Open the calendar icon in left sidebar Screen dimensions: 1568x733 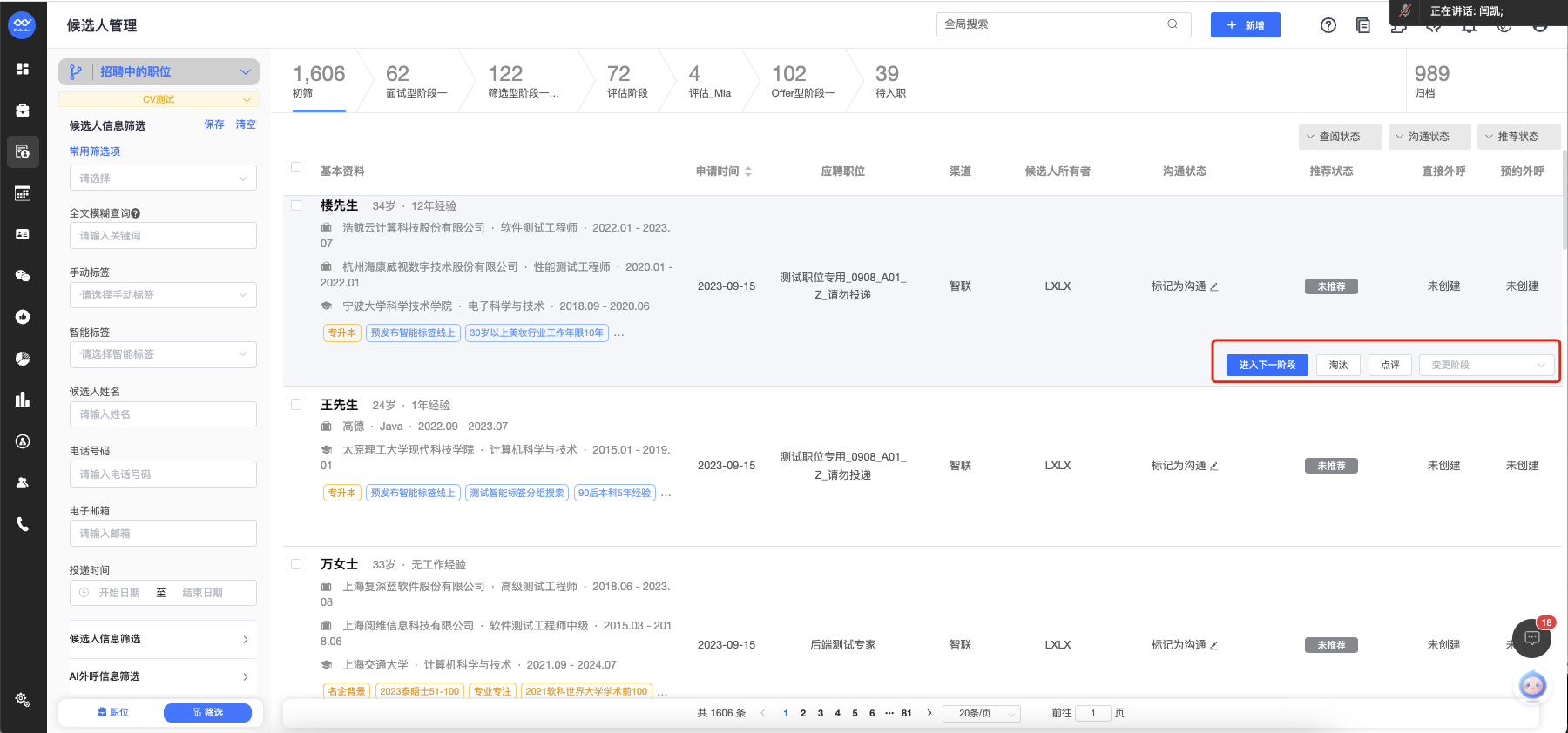23,193
